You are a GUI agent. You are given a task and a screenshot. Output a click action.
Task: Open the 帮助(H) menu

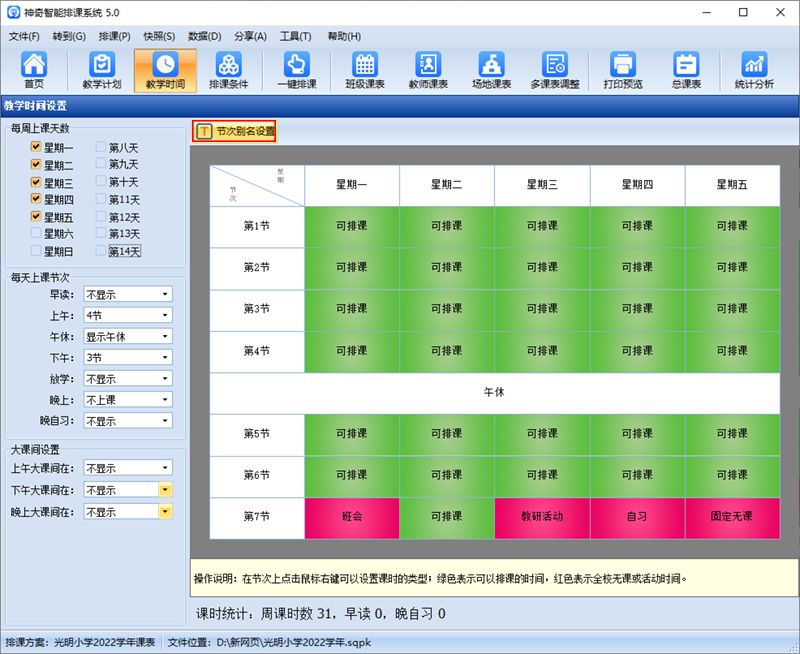tap(344, 36)
